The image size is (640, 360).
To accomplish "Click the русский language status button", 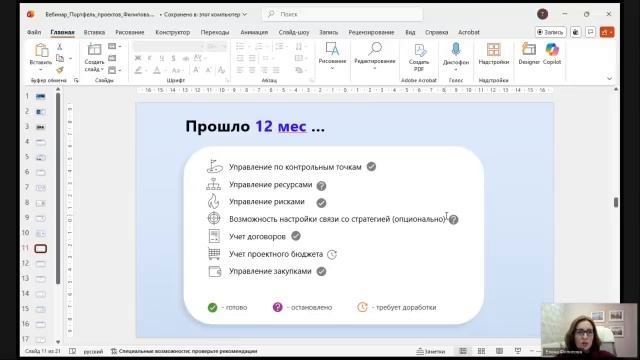I will (x=93, y=351).
